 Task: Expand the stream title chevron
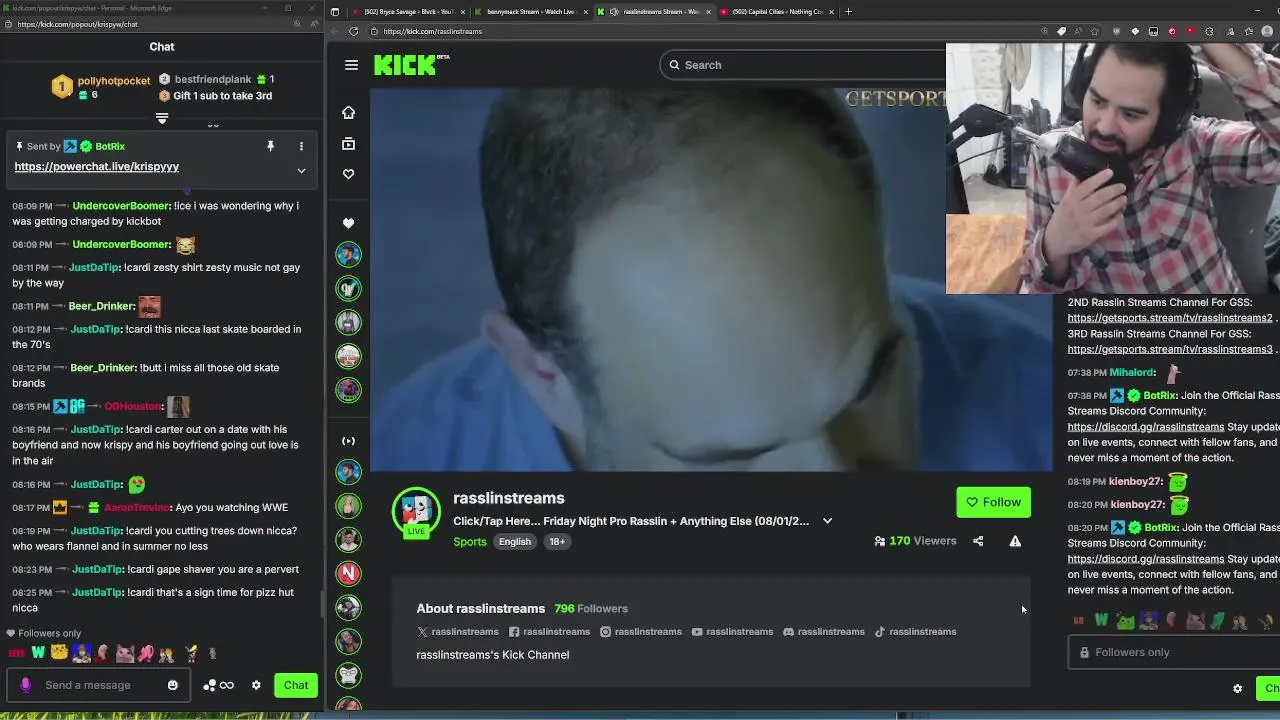(x=827, y=521)
